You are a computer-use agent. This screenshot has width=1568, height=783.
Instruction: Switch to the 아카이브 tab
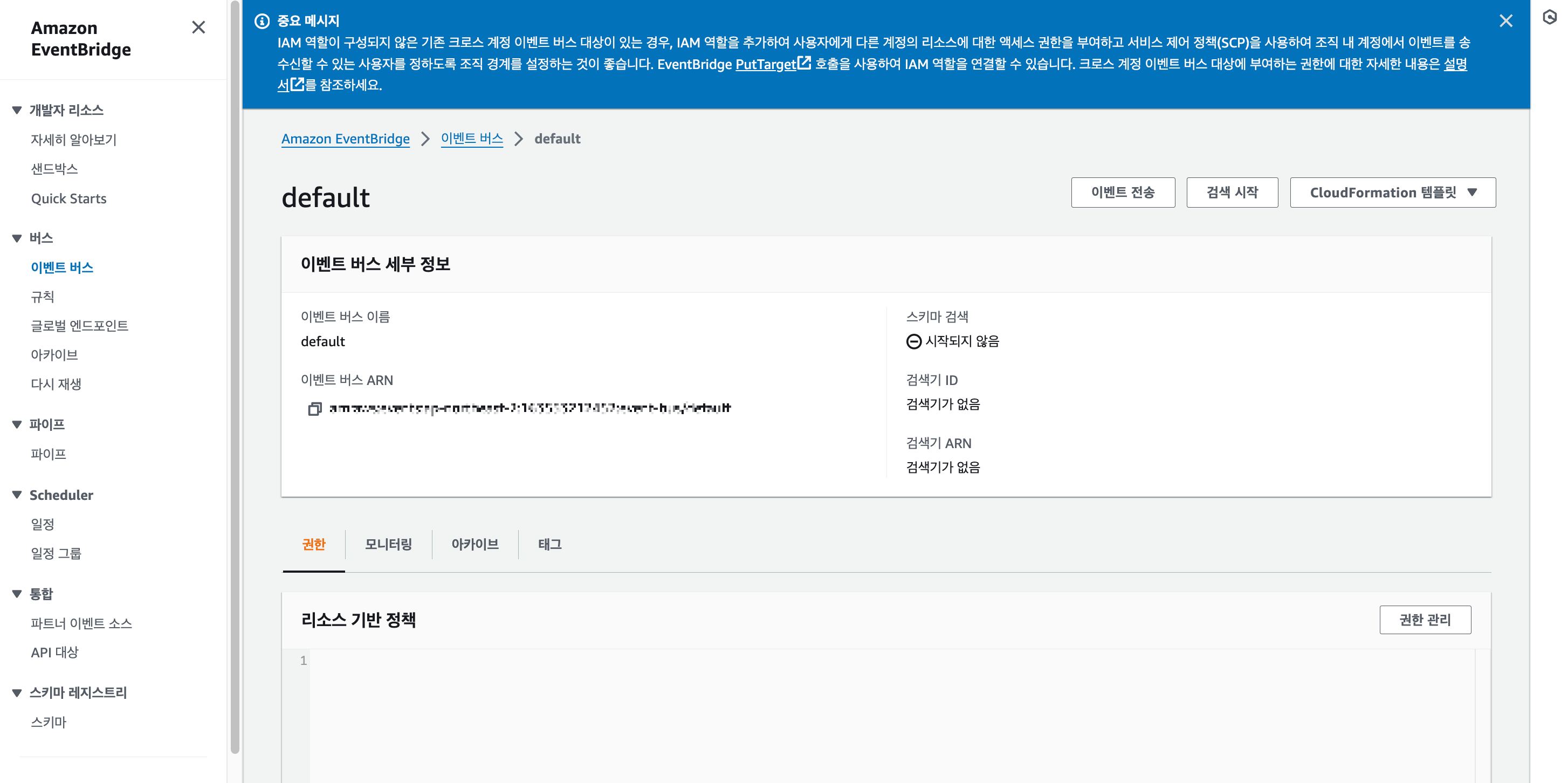pos(475,544)
